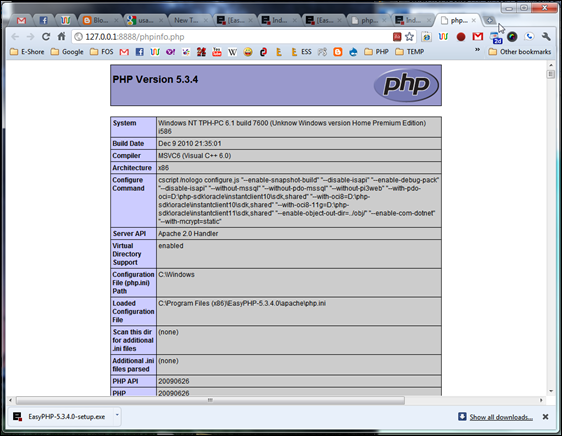Open a new tab with the plus button

tap(490, 20)
